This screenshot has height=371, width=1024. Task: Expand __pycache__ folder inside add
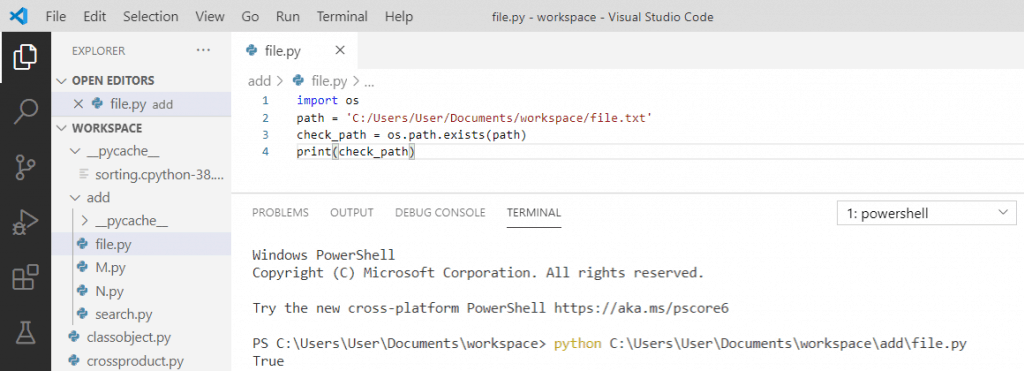pos(84,221)
